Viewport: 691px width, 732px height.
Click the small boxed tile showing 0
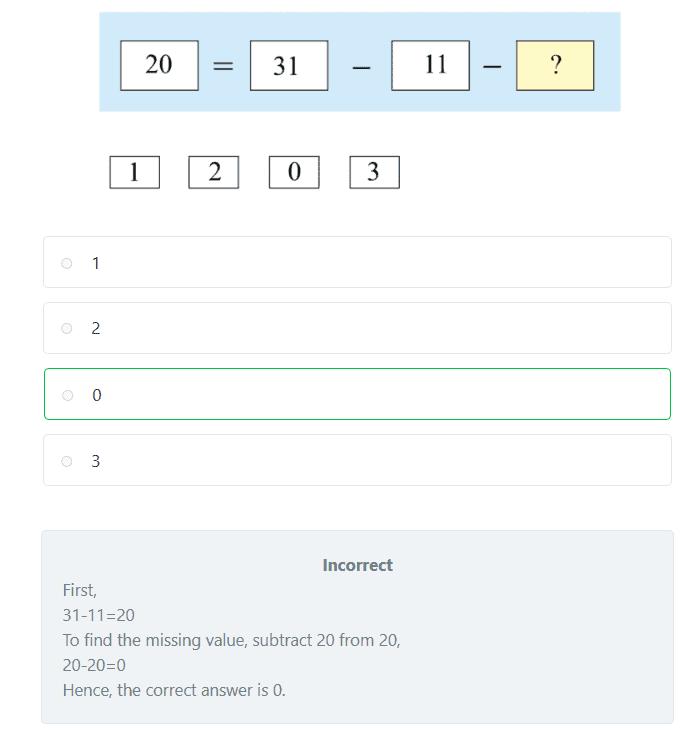[294, 172]
